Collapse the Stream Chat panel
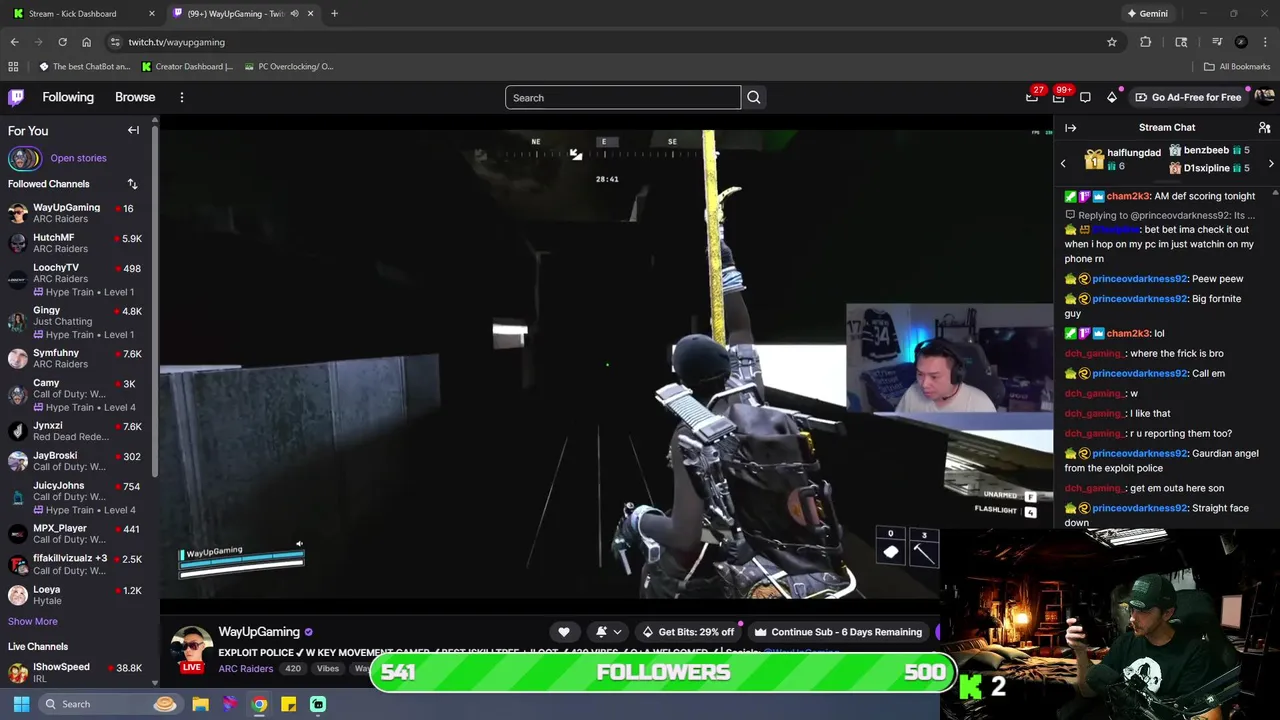The image size is (1280, 720). coord(1070,128)
